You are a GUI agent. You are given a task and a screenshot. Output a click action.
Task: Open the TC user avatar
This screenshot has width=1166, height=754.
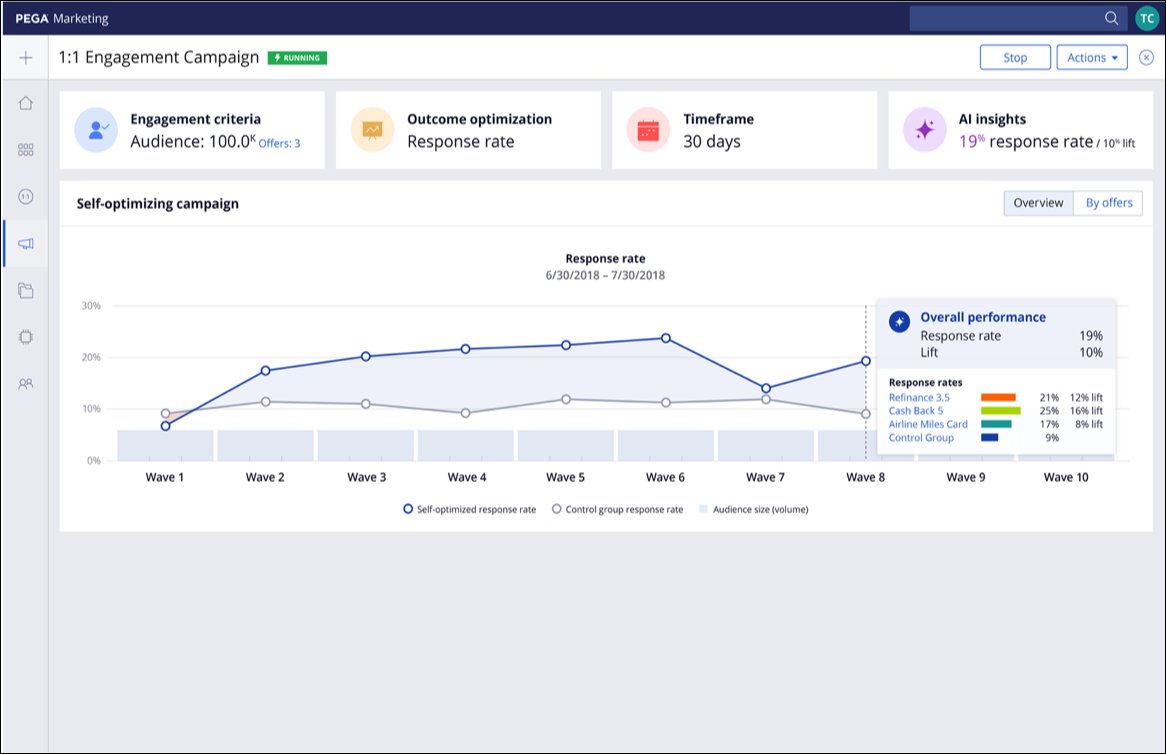pos(1147,18)
